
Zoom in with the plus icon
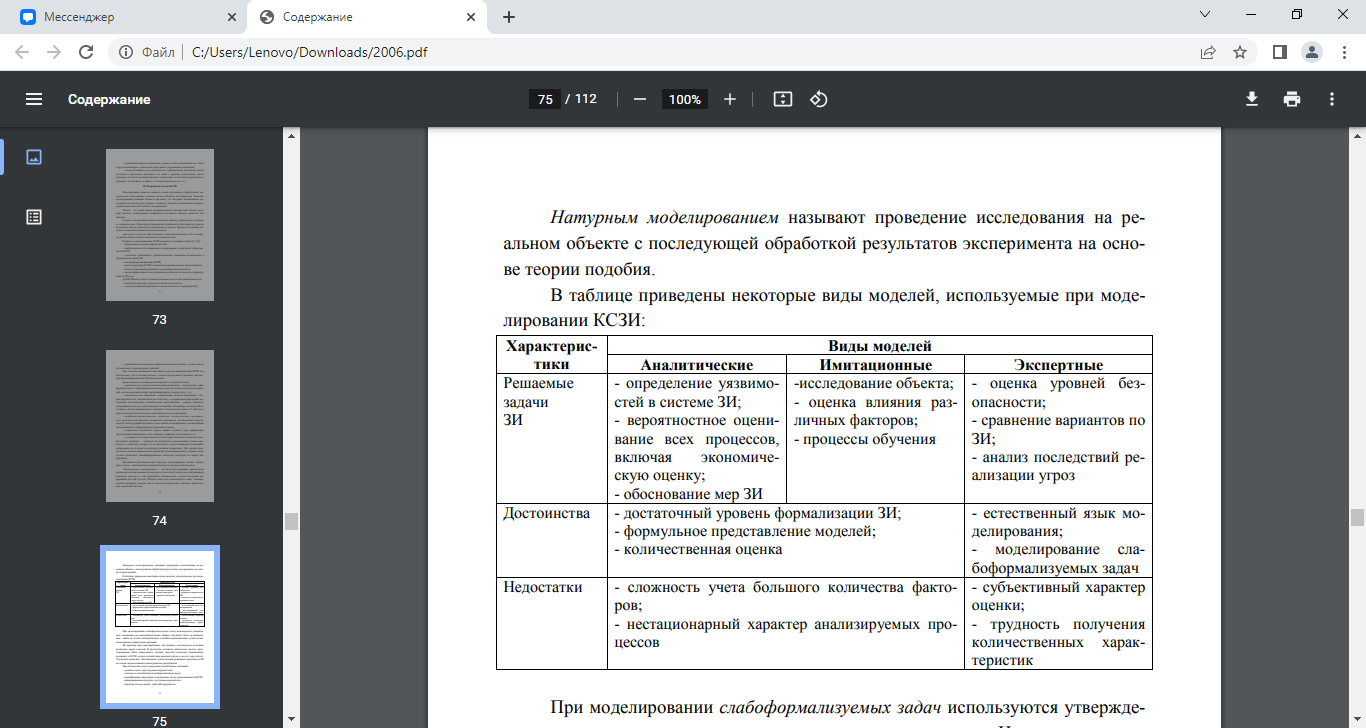pos(730,99)
